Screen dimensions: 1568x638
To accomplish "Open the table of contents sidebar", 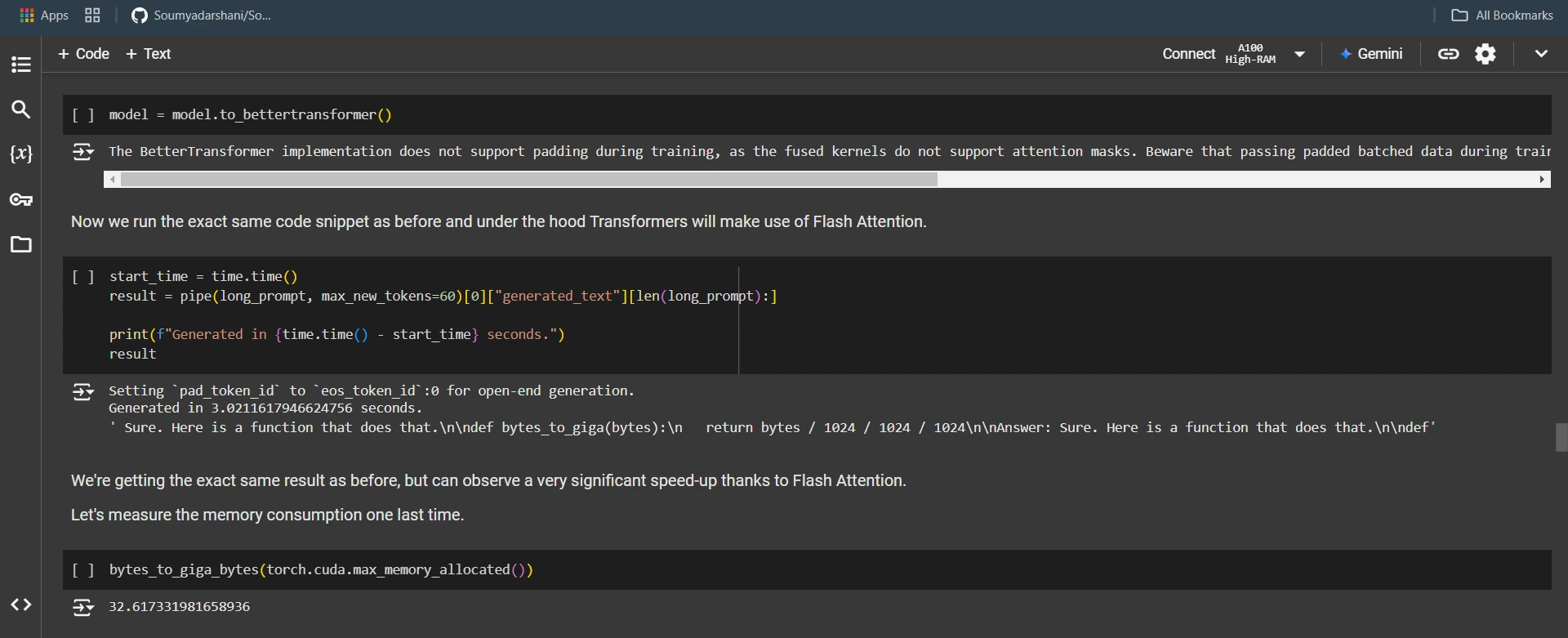I will coord(21,65).
